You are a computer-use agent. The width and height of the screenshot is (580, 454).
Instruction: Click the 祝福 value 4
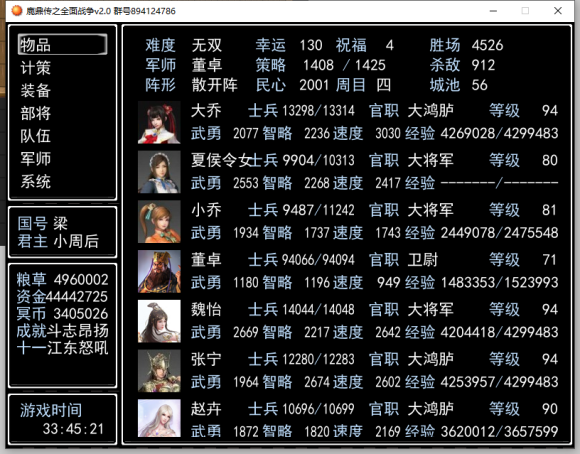click(x=390, y=45)
